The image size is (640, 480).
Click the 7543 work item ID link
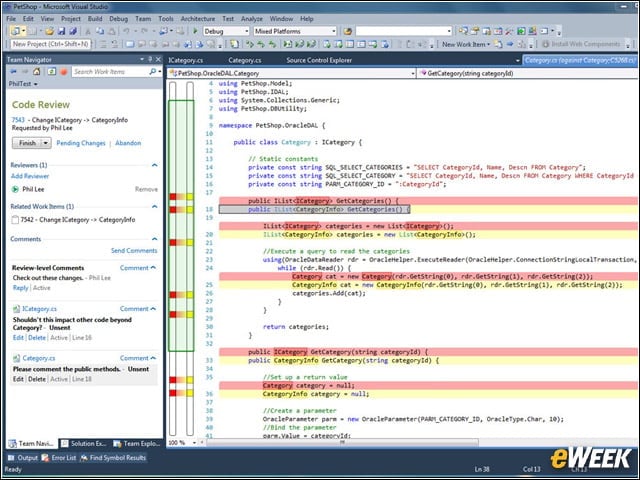pos(18,120)
